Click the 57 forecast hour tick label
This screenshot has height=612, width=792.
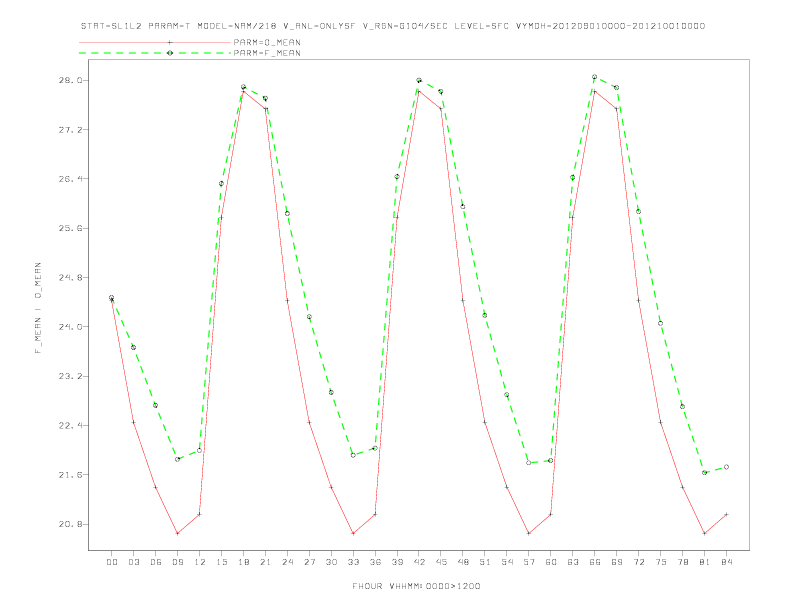pos(529,562)
